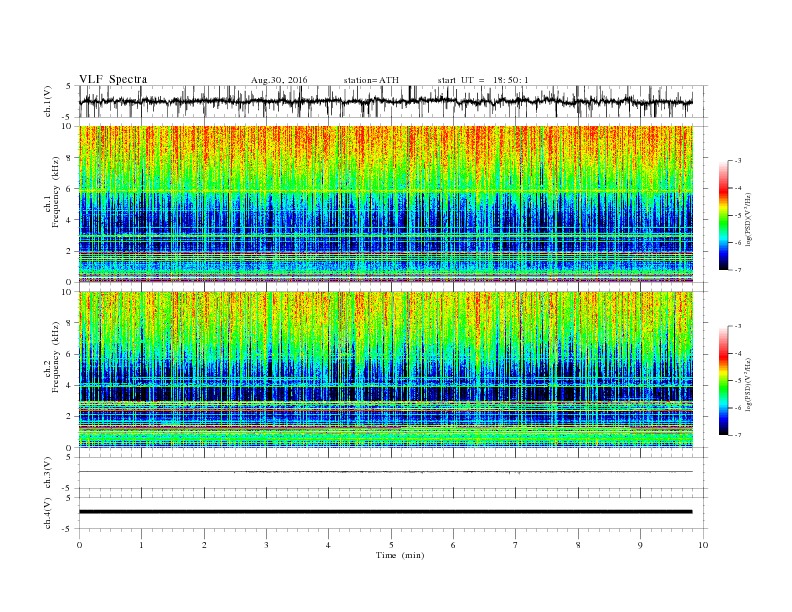The width and height of the screenshot is (792, 612).
Task: Click the ch.2 color bar log(PSD) label
Action: click(x=749, y=385)
